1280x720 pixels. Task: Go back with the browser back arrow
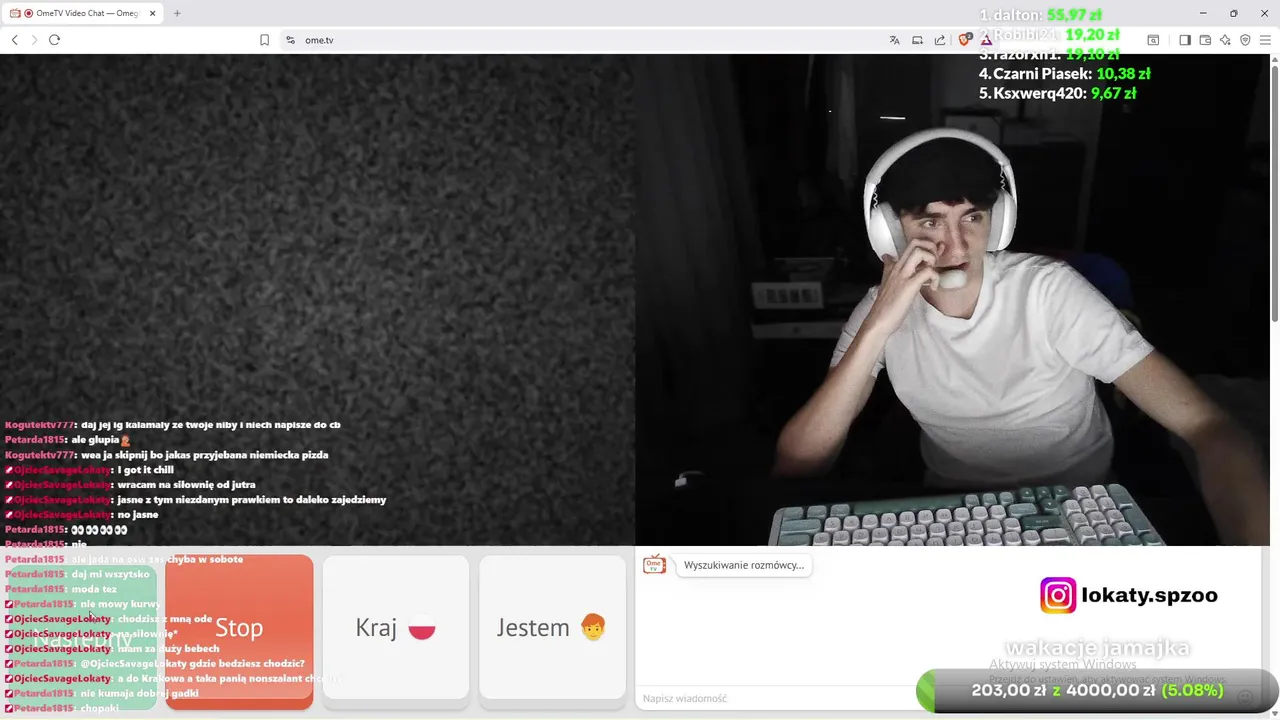coord(15,40)
